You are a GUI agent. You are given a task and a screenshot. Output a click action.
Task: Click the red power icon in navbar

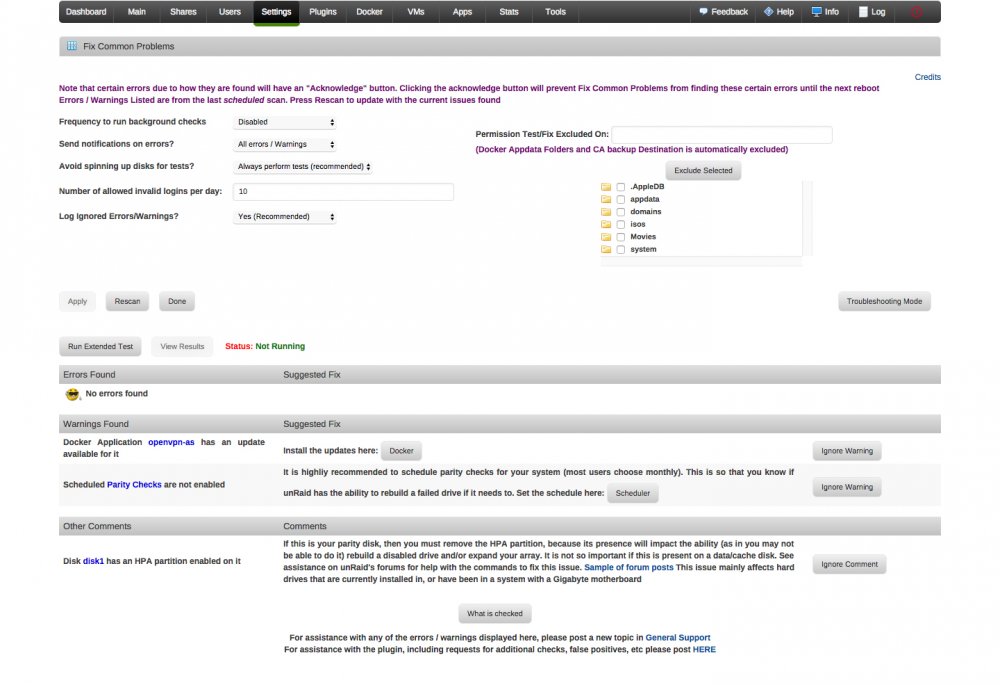pos(916,11)
